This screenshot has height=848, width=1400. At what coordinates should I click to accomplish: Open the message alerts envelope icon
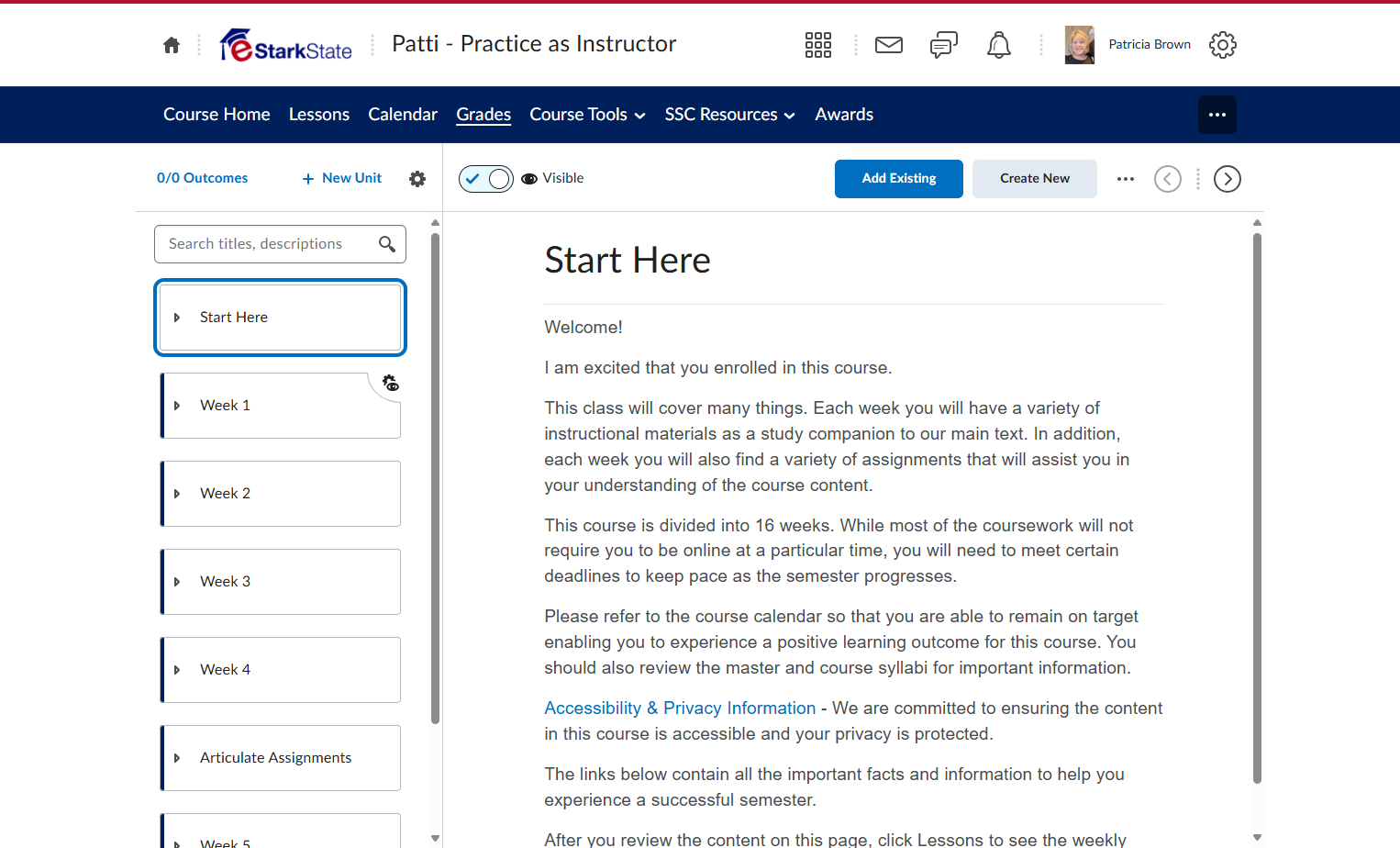click(x=889, y=45)
